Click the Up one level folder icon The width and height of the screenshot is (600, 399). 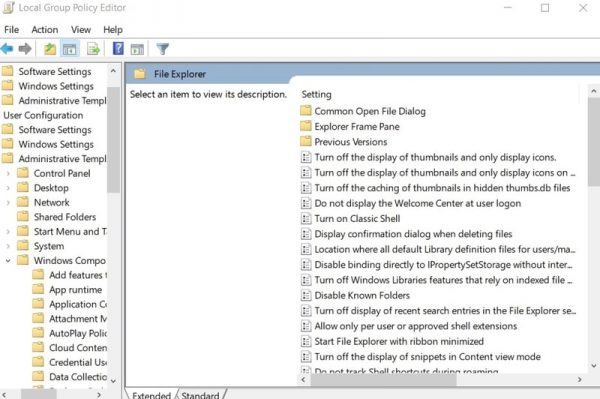click(x=50, y=49)
